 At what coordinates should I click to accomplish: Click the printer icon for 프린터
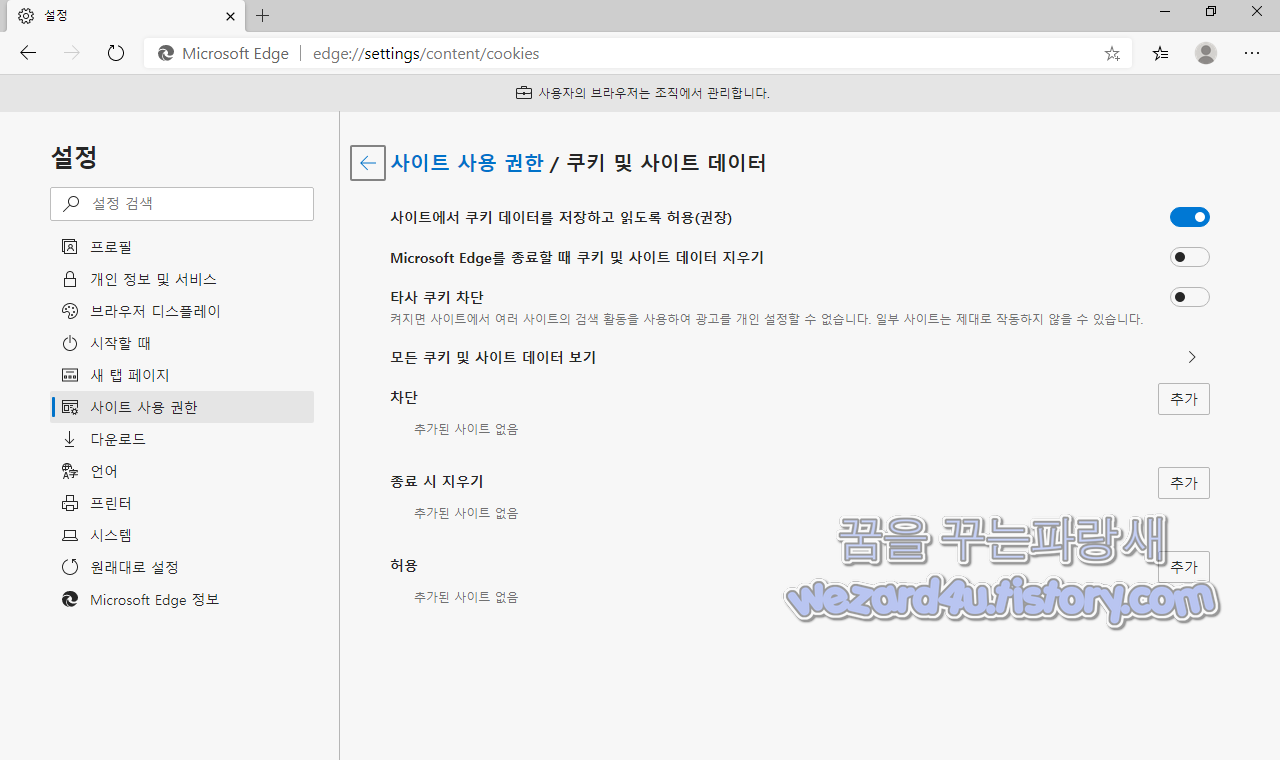(x=70, y=503)
